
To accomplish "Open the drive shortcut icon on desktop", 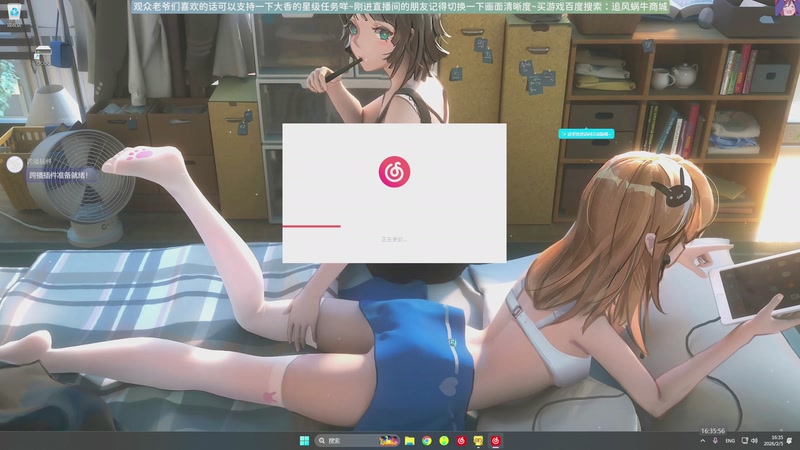I will pyautogui.click(x=42, y=56).
